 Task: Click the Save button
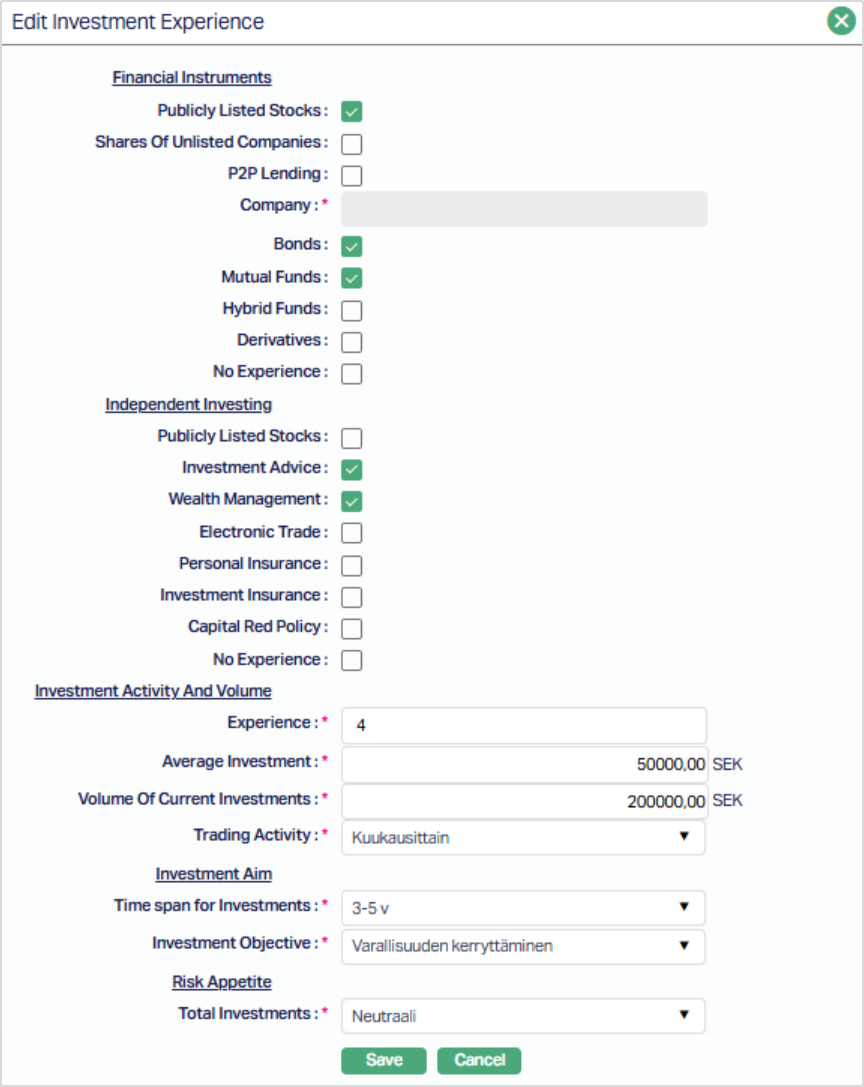click(x=384, y=1061)
